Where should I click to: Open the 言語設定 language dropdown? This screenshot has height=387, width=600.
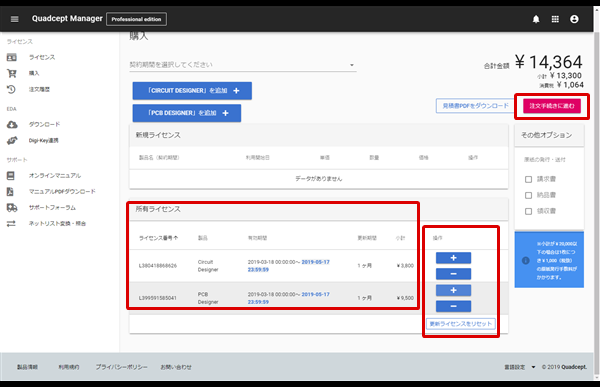(x=520, y=367)
